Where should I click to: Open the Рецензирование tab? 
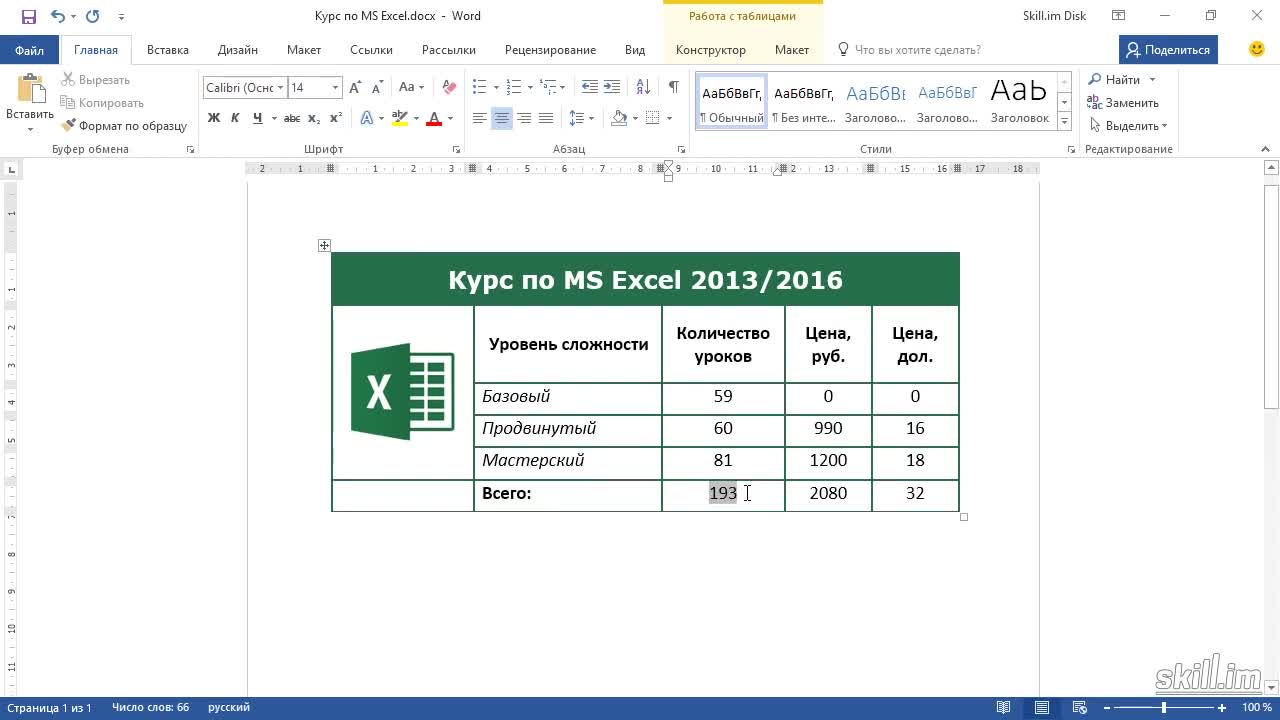tap(550, 50)
